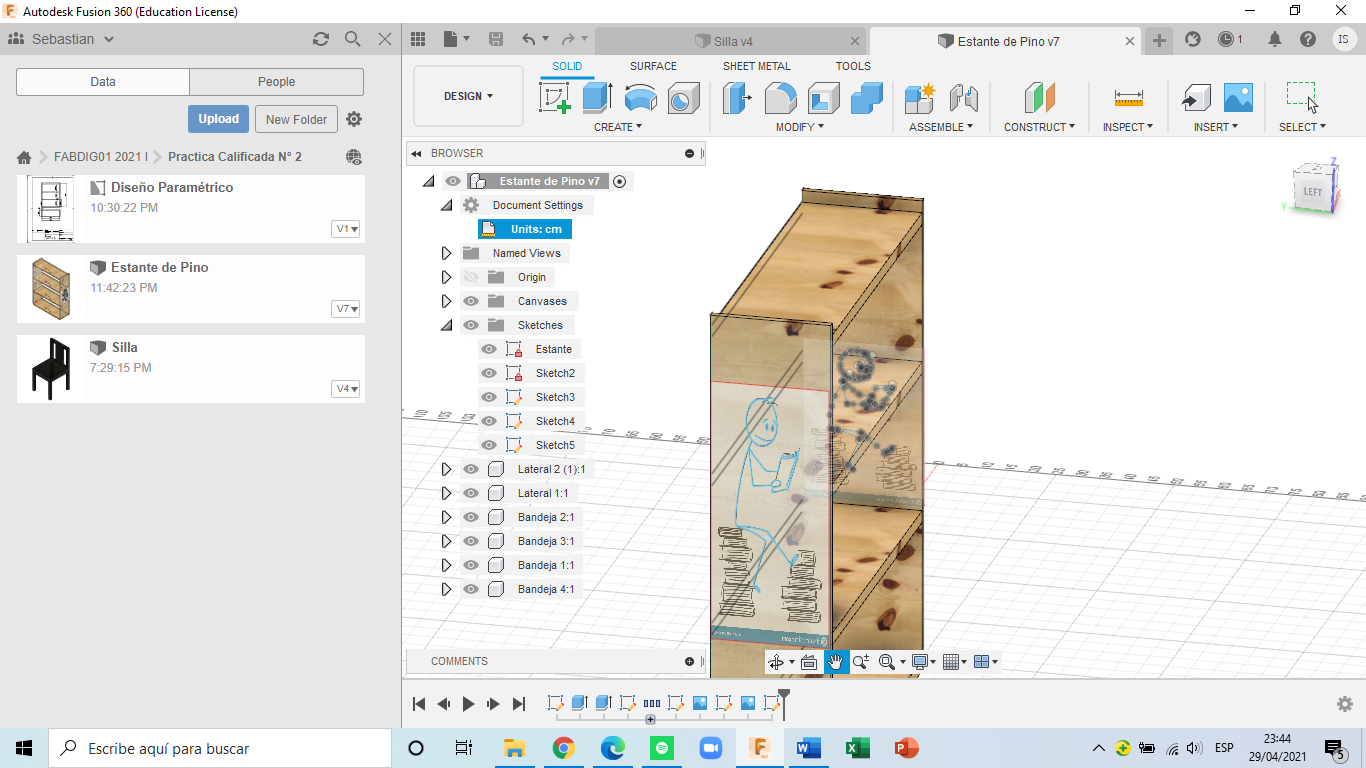Click the timeline end marker
Image resolution: width=1366 pixels, height=768 pixels.
tap(784, 694)
